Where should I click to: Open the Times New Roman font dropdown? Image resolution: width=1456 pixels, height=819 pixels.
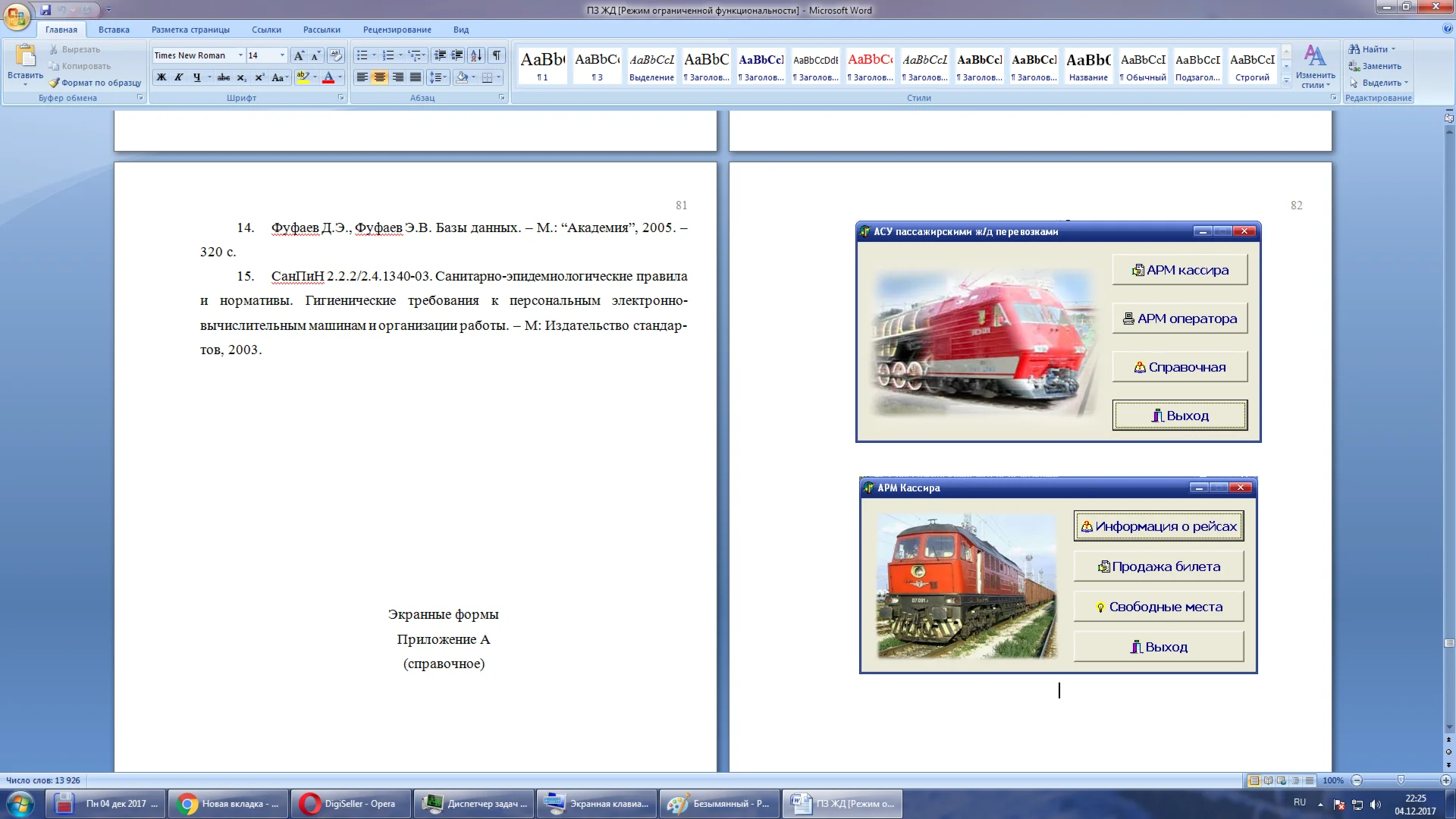[240, 55]
